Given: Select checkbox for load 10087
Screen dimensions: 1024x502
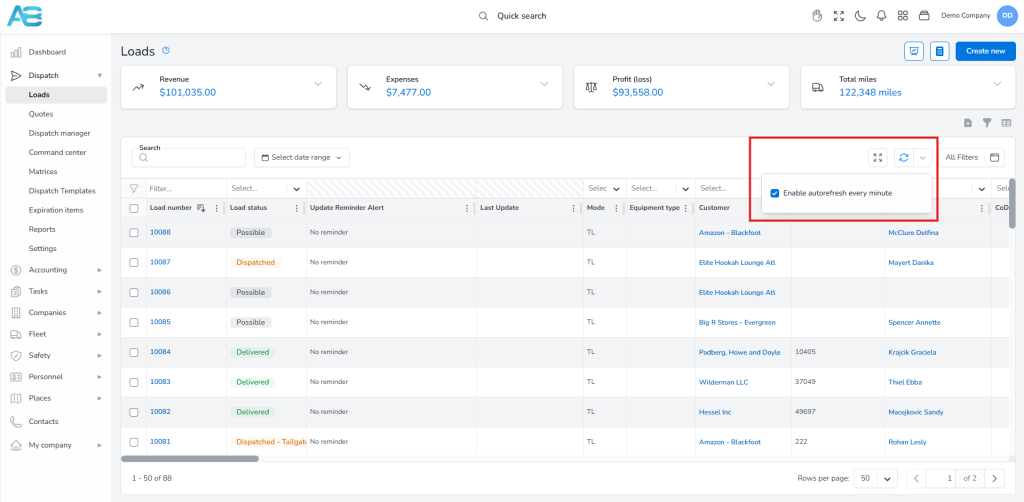Looking at the screenshot, I should 134,262.
